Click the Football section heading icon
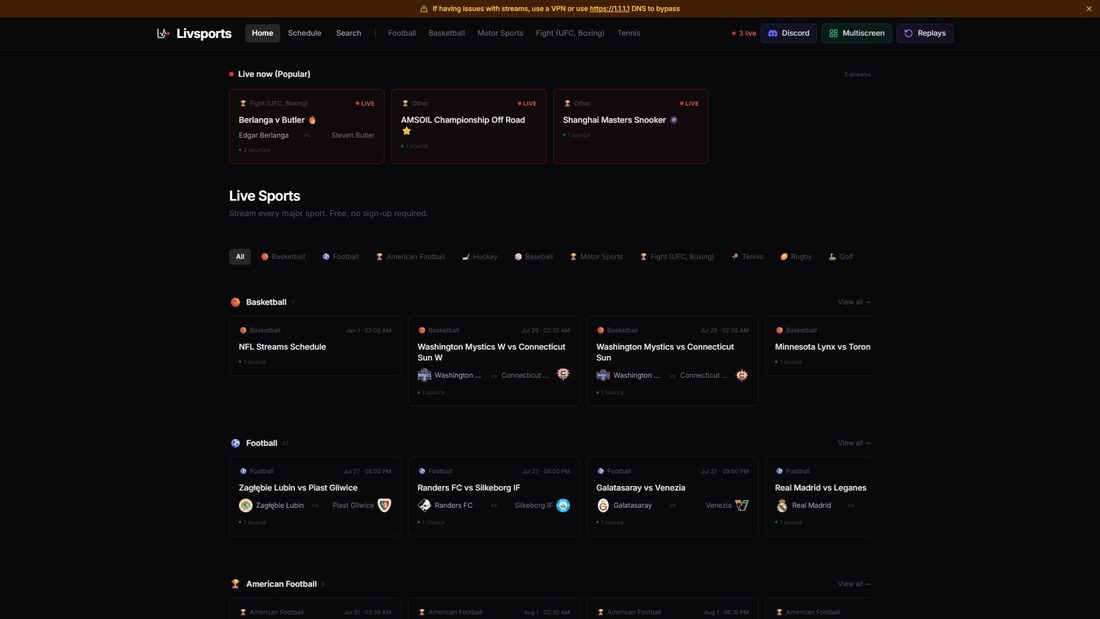The width and height of the screenshot is (1100, 619). coord(236,444)
